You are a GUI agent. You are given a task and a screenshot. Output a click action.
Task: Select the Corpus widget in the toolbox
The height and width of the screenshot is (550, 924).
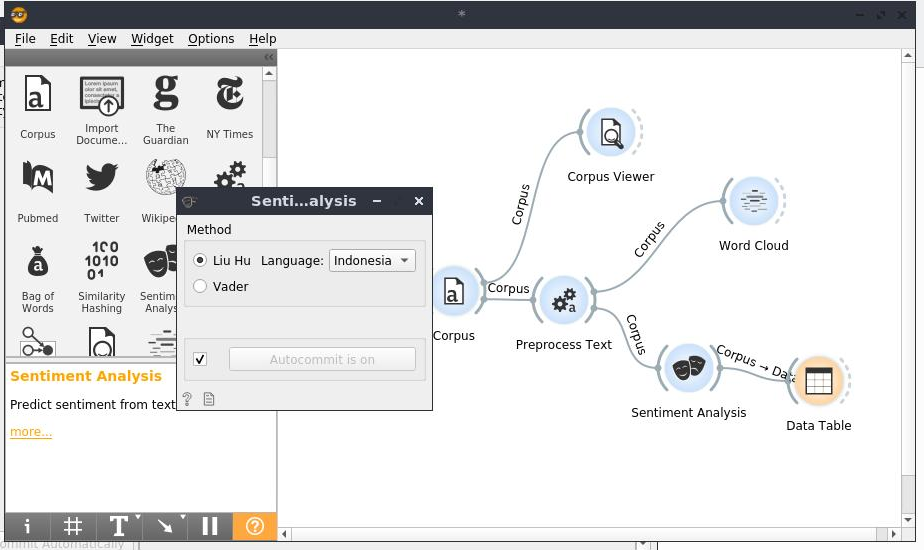38,106
